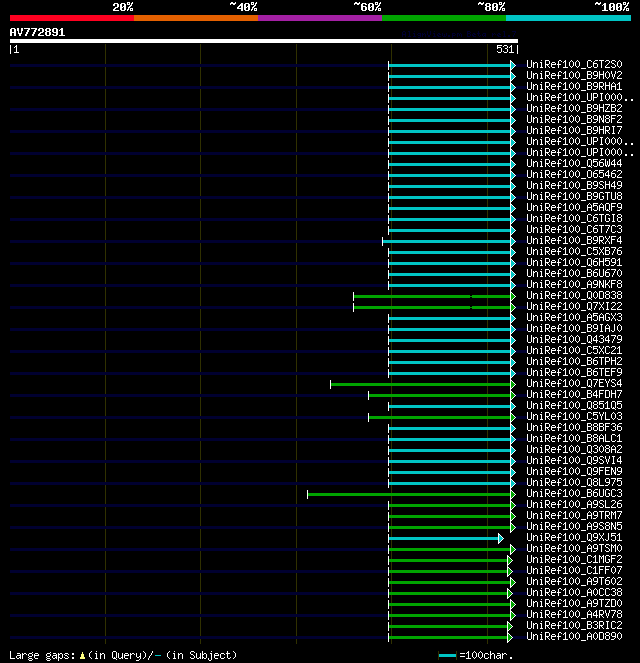
Task: Click the arrowhead ending the C6T2S0 bar
Action: pyautogui.click(x=513, y=65)
